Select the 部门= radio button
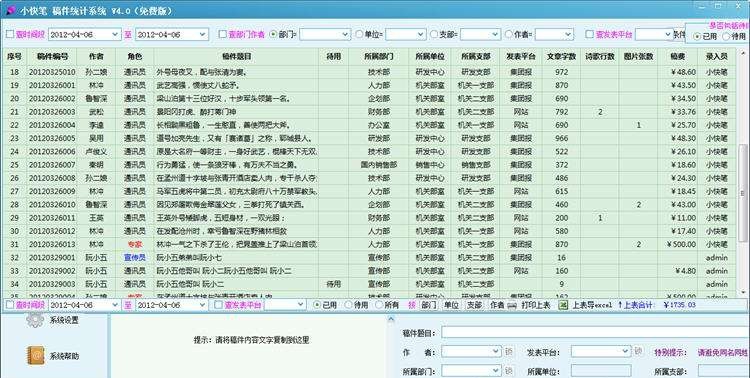The width and height of the screenshot is (750, 378). (274, 34)
